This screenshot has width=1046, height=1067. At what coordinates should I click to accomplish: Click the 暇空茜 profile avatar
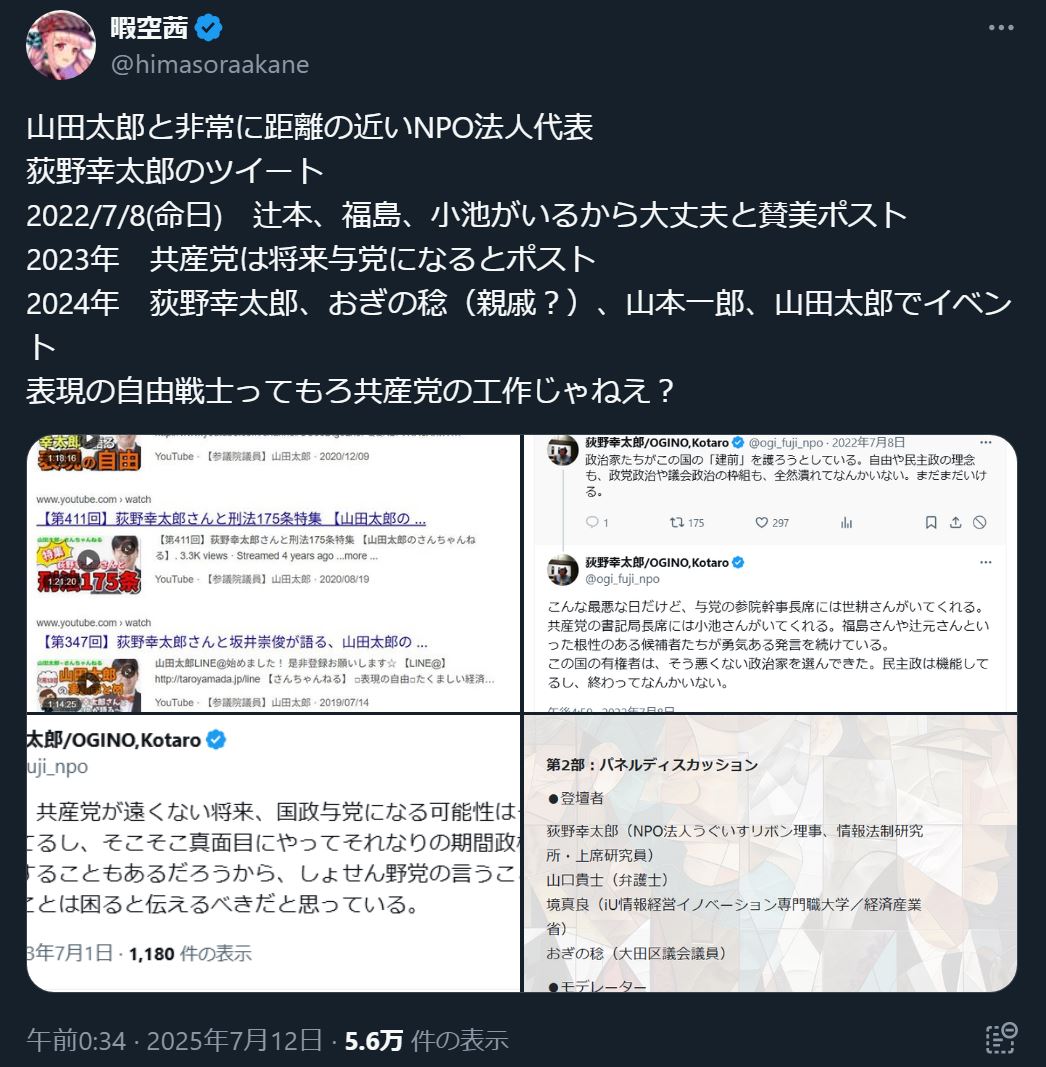click(61, 45)
